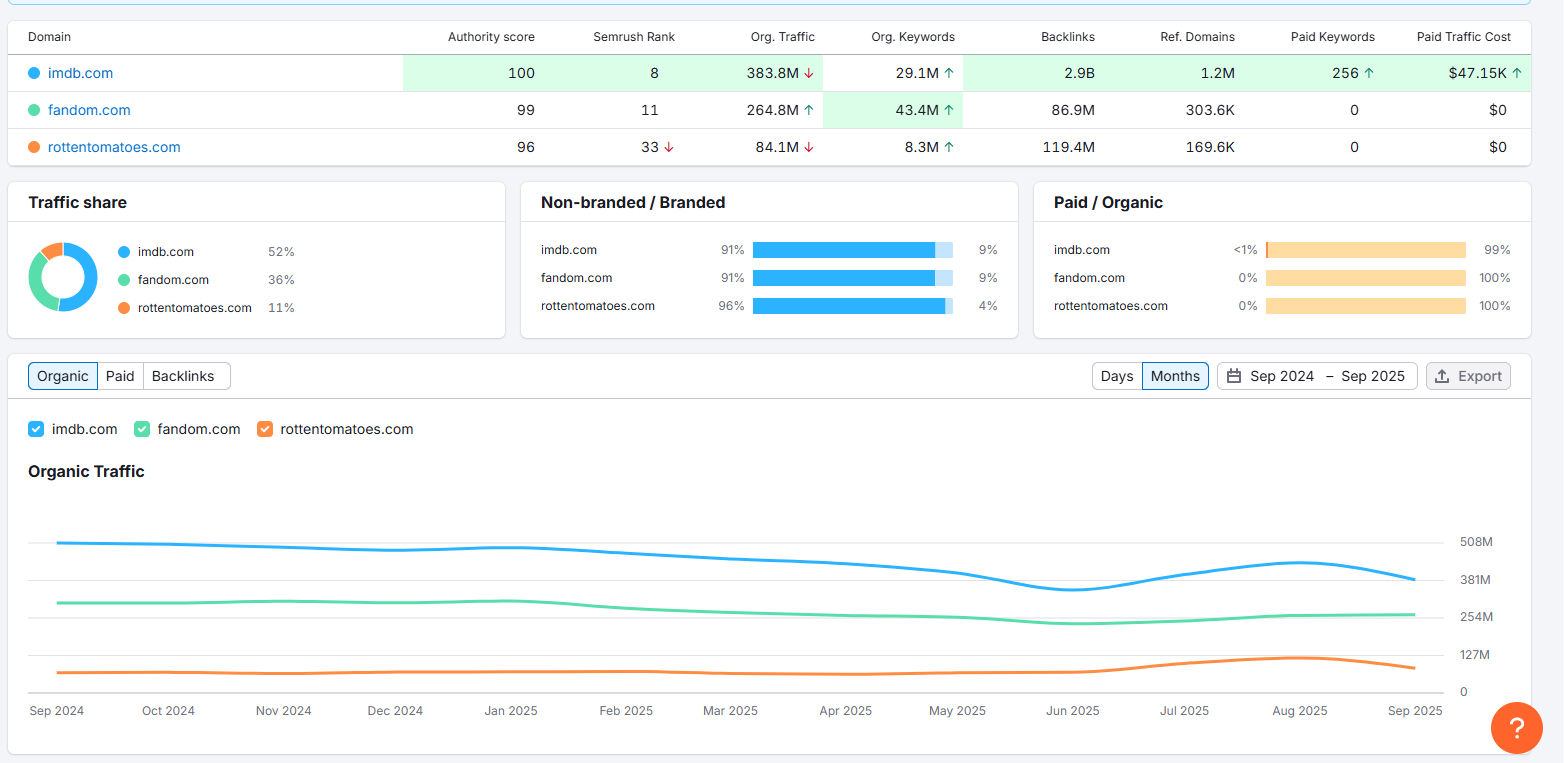Sort table by Authority score column
1564x763 pixels.
coord(490,37)
